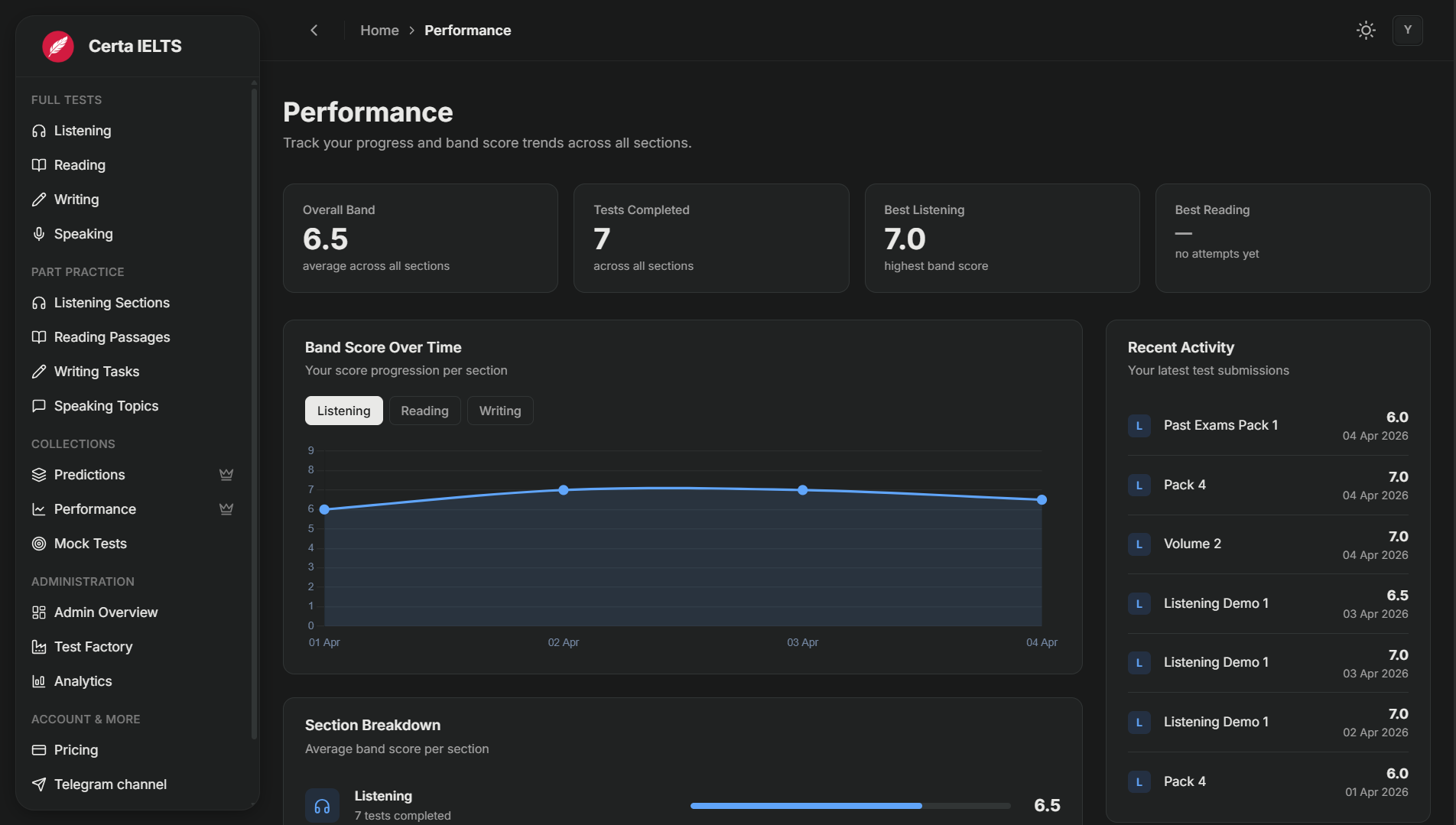The width and height of the screenshot is (1456, 825).
Task: Click the bar chart icon beside Analytics
Action: coord(39,681)
